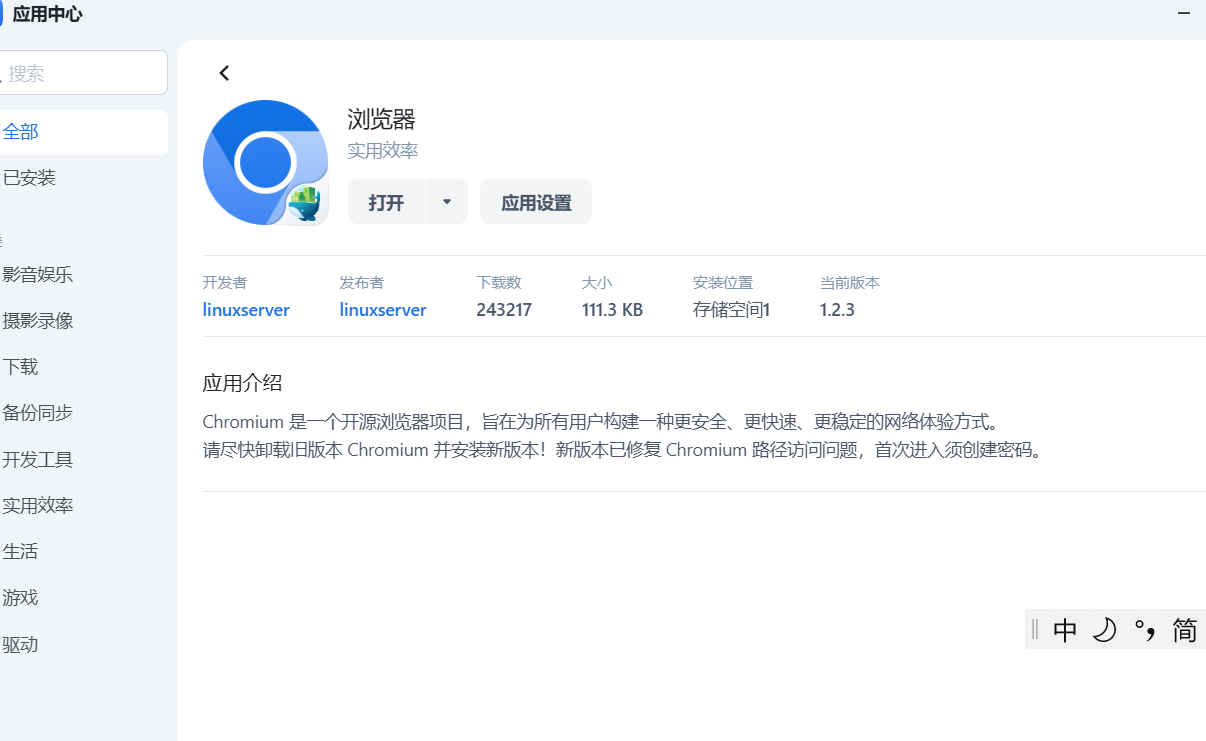Open the 影音娱乐 category
This screenshot has width=1206, height=741.
84,275
